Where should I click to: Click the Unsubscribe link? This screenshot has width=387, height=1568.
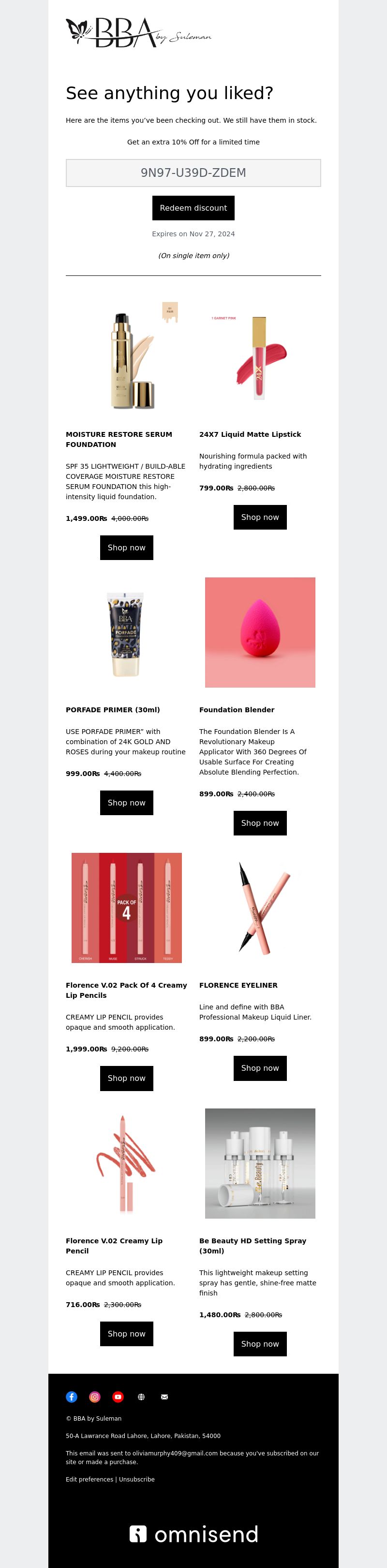[x=136, y=1479]
